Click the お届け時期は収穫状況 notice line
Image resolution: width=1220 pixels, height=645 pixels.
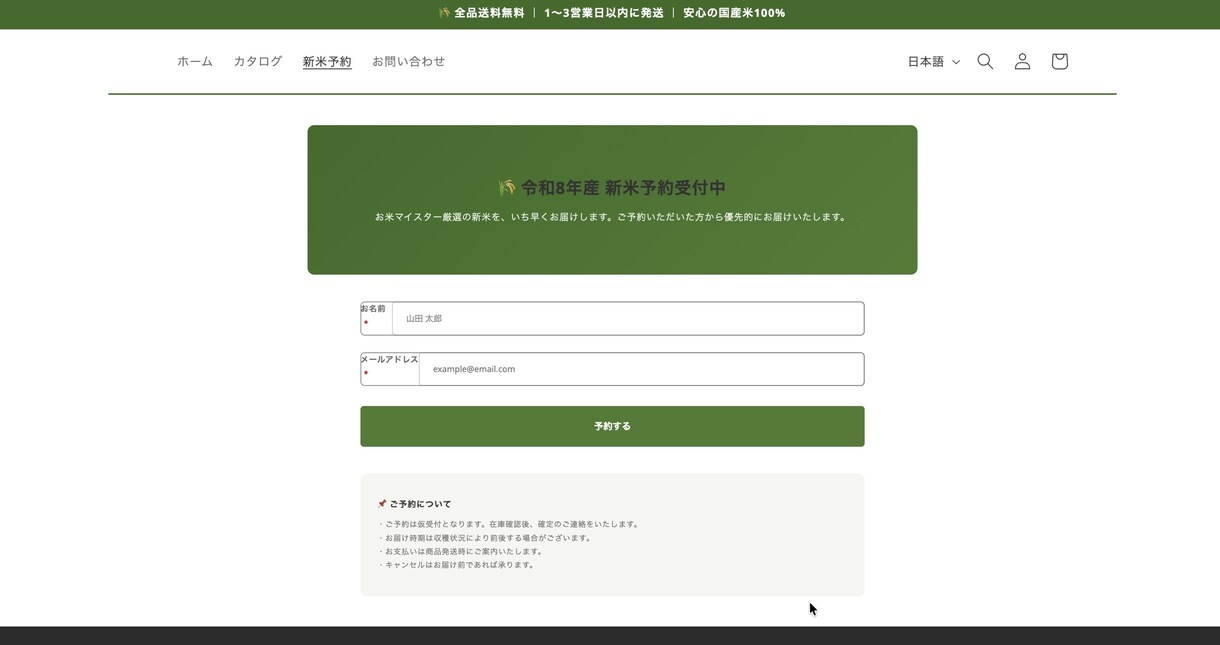point(486,538)
